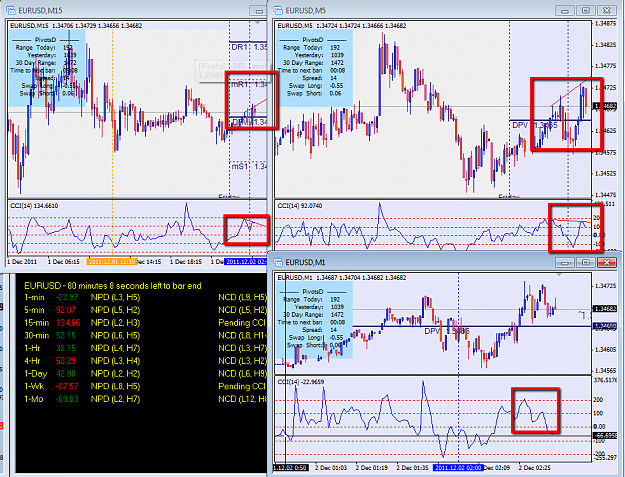Select the black 12.02 0:50 marker in M1
Image resolution: width=625 pixels, height=477 pixels.
pyautogui.click(x=290, y=467)
